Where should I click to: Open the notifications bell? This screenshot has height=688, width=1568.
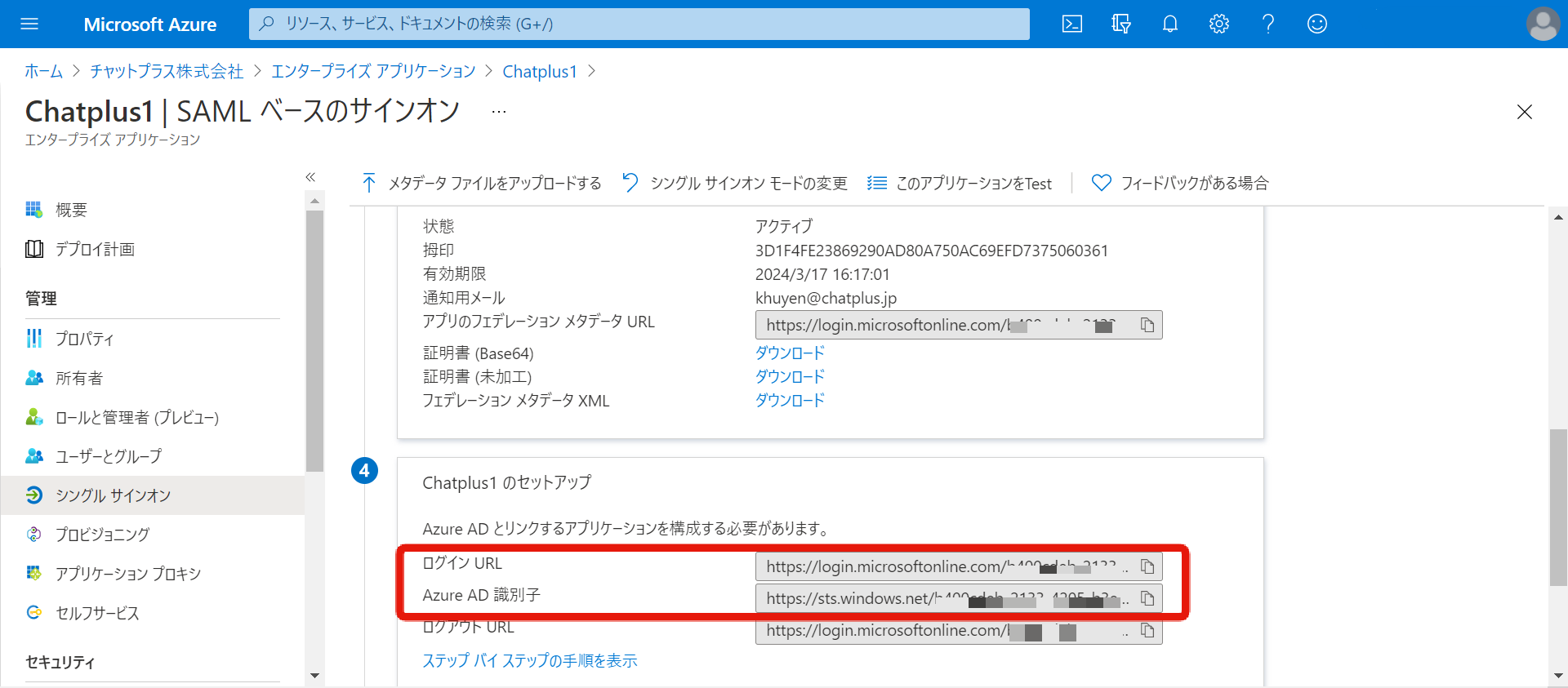1170,24
